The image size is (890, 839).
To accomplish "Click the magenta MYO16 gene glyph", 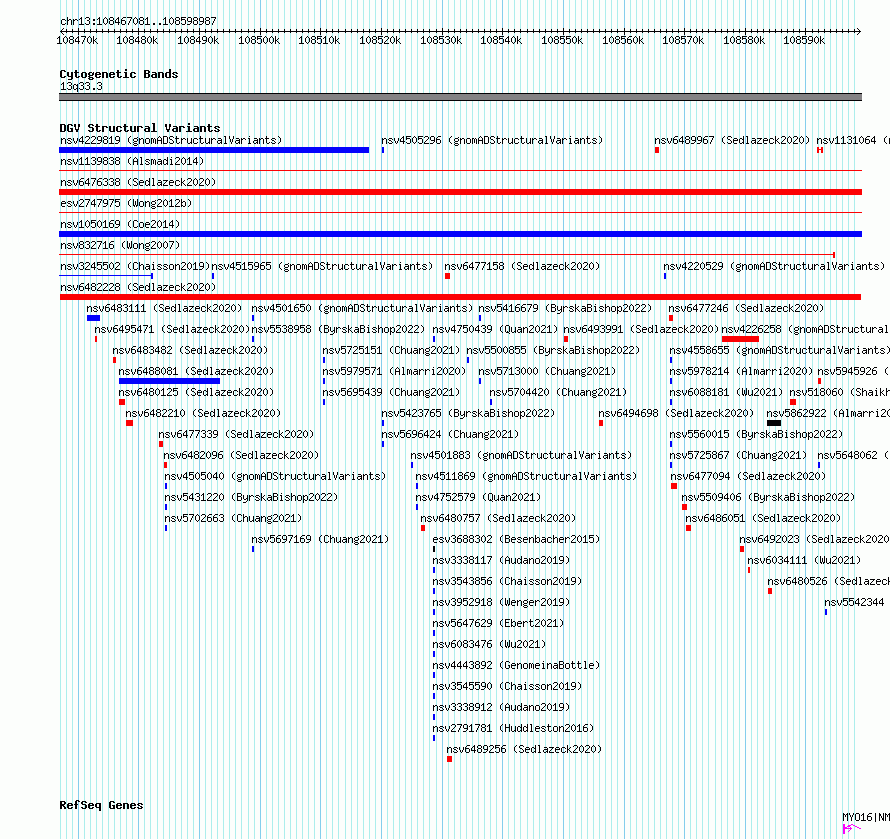I will click(x=853, y=828).
